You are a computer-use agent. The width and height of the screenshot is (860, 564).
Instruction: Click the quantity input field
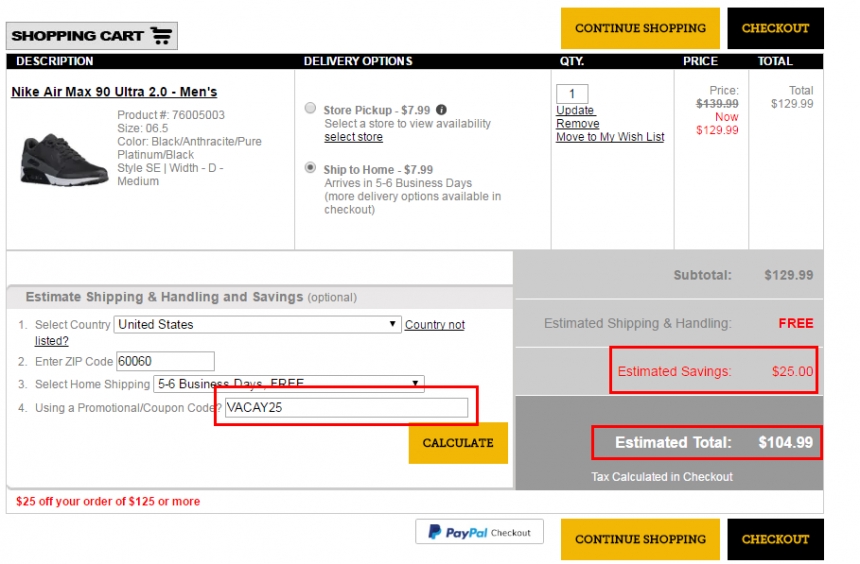click(572, 94)
